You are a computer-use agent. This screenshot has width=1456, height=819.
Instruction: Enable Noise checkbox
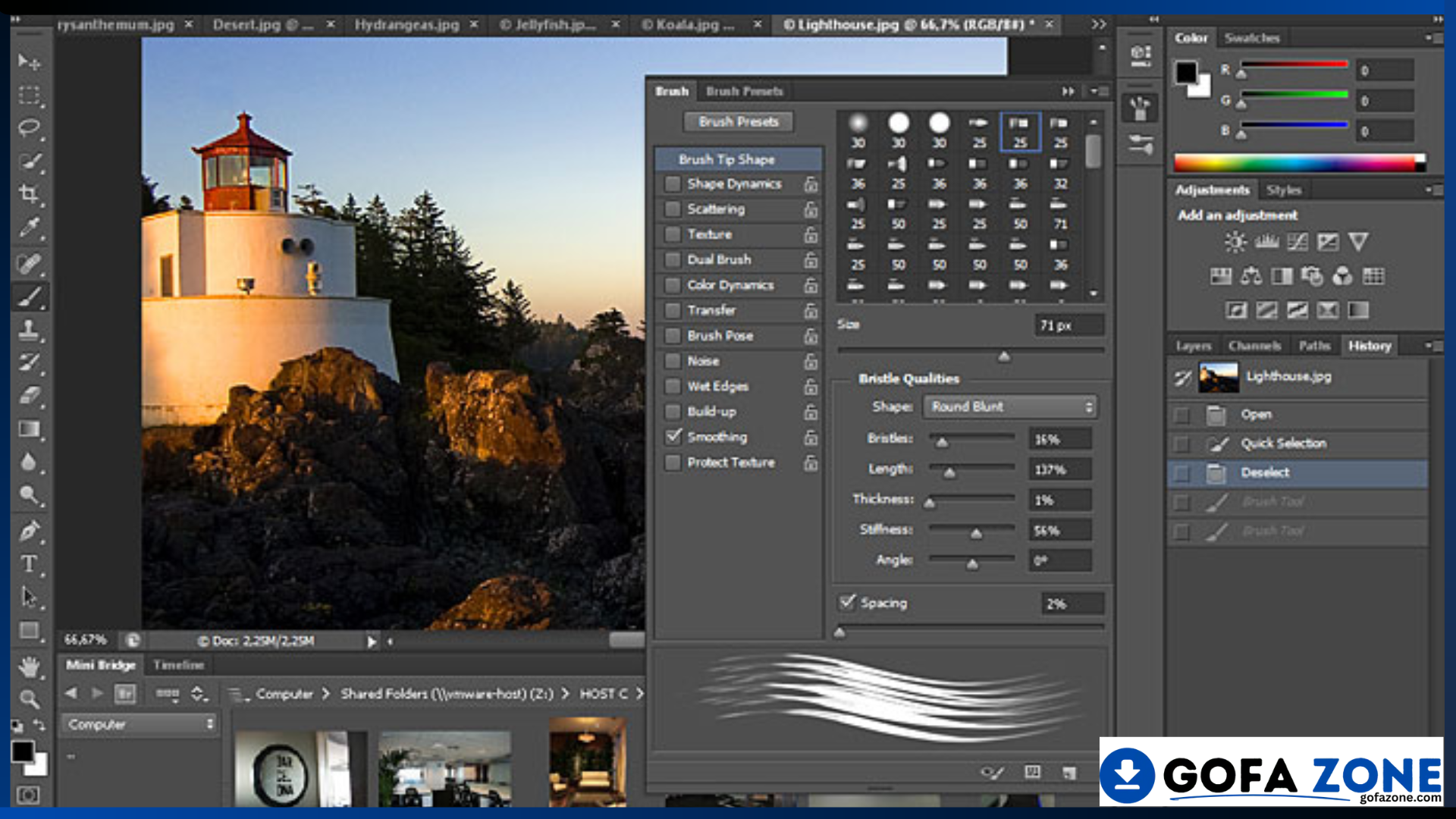pyautogui.click(x=673, y=361)
